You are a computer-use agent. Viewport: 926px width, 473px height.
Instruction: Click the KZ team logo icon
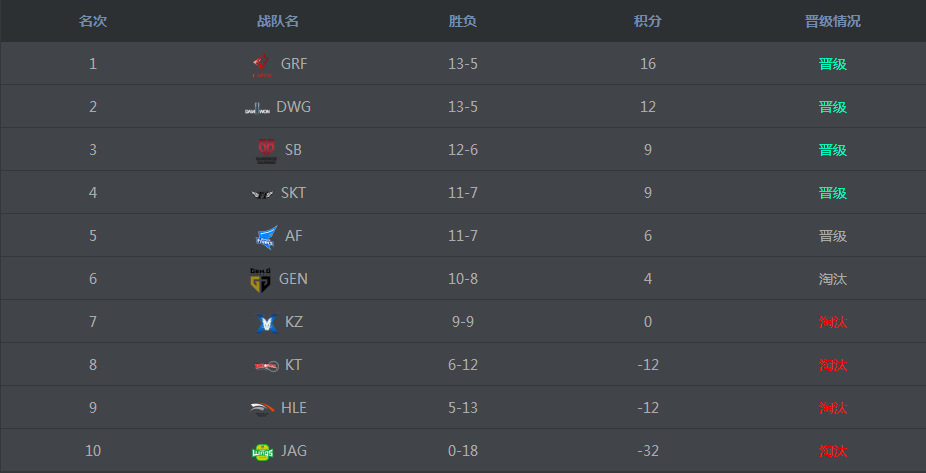265,323
